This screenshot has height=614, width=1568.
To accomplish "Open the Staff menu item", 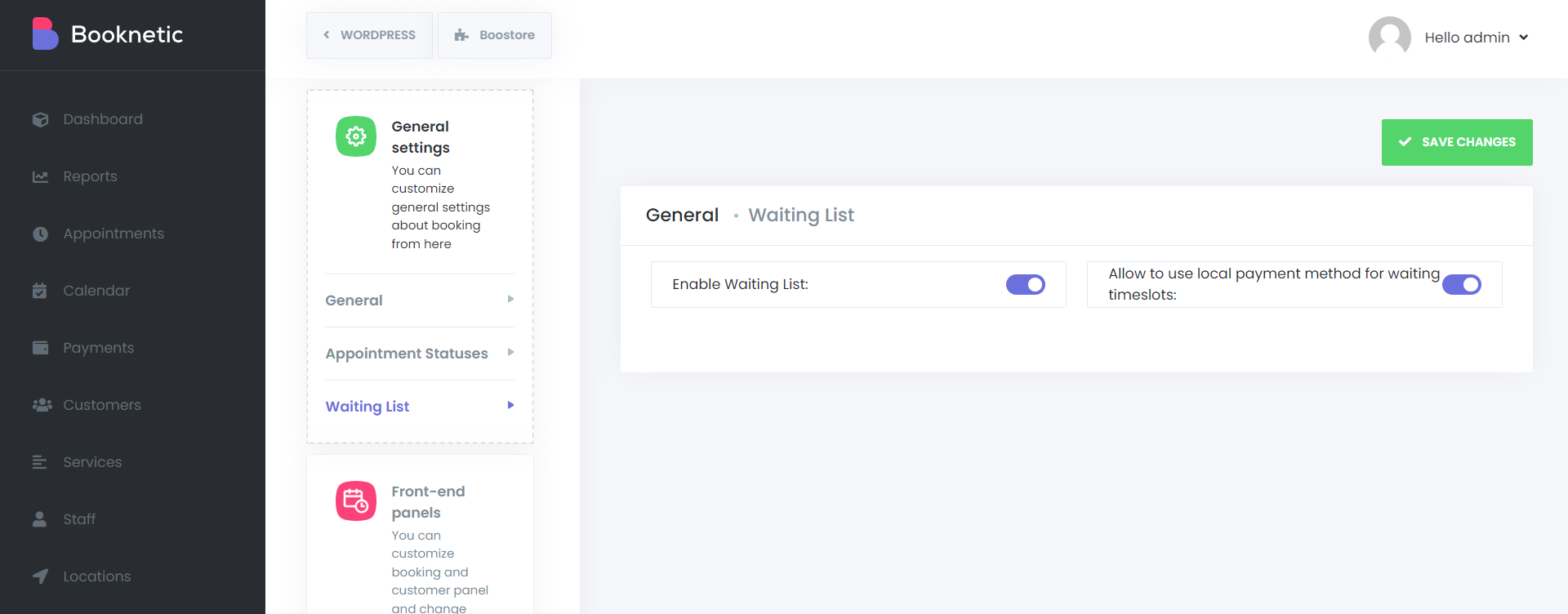I will click(x=79, y=519).
